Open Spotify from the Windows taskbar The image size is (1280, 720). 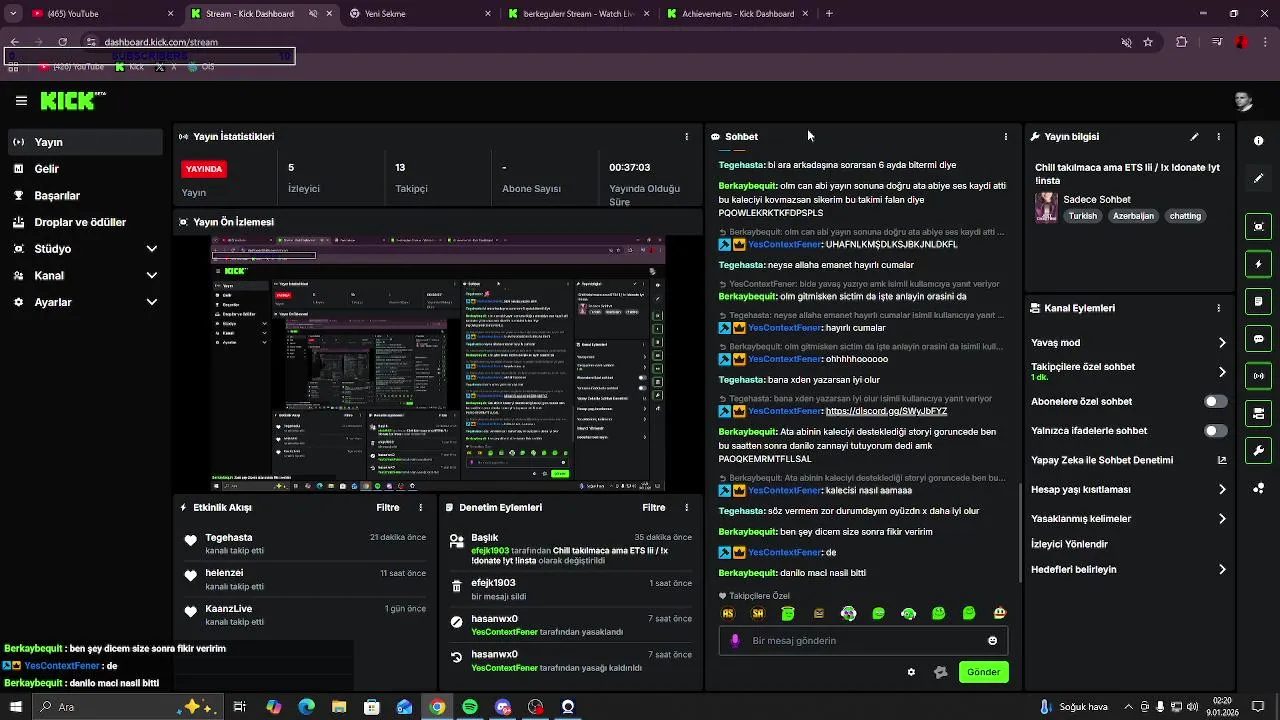point(470,707)
